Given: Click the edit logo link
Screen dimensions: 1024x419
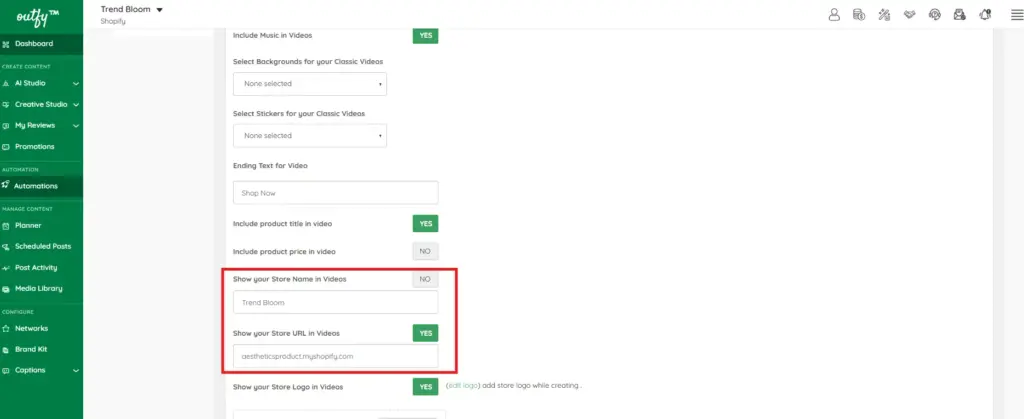Looking at the screenshot, I should coord(463,386).
